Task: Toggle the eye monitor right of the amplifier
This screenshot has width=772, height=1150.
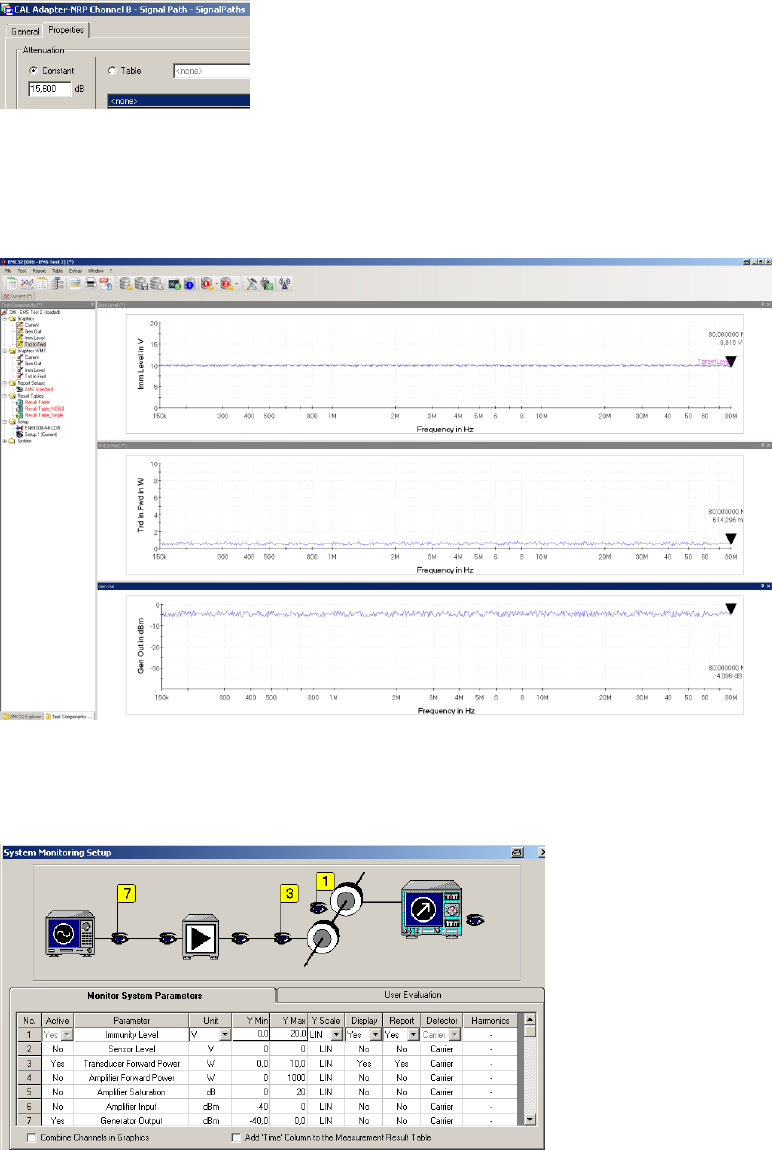Action: click(240, 937)
